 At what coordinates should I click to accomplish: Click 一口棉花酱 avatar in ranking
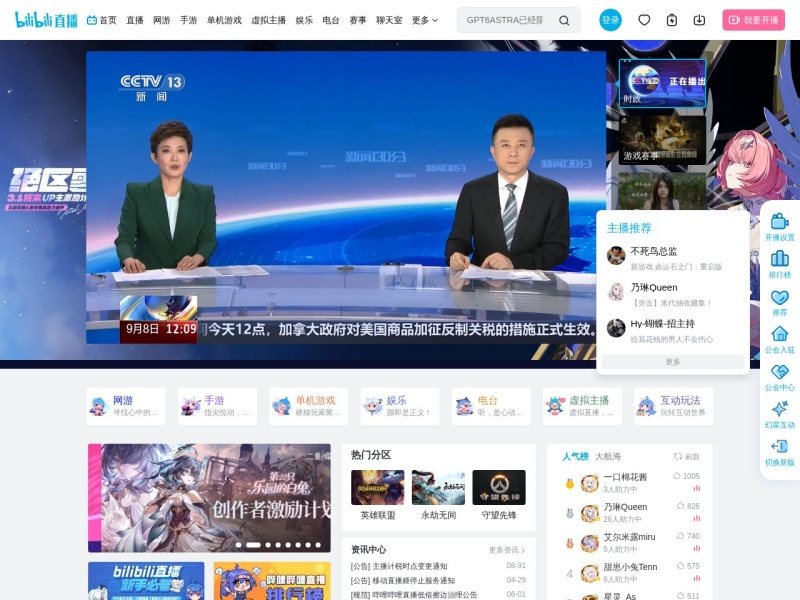click(x=590, y=483)
